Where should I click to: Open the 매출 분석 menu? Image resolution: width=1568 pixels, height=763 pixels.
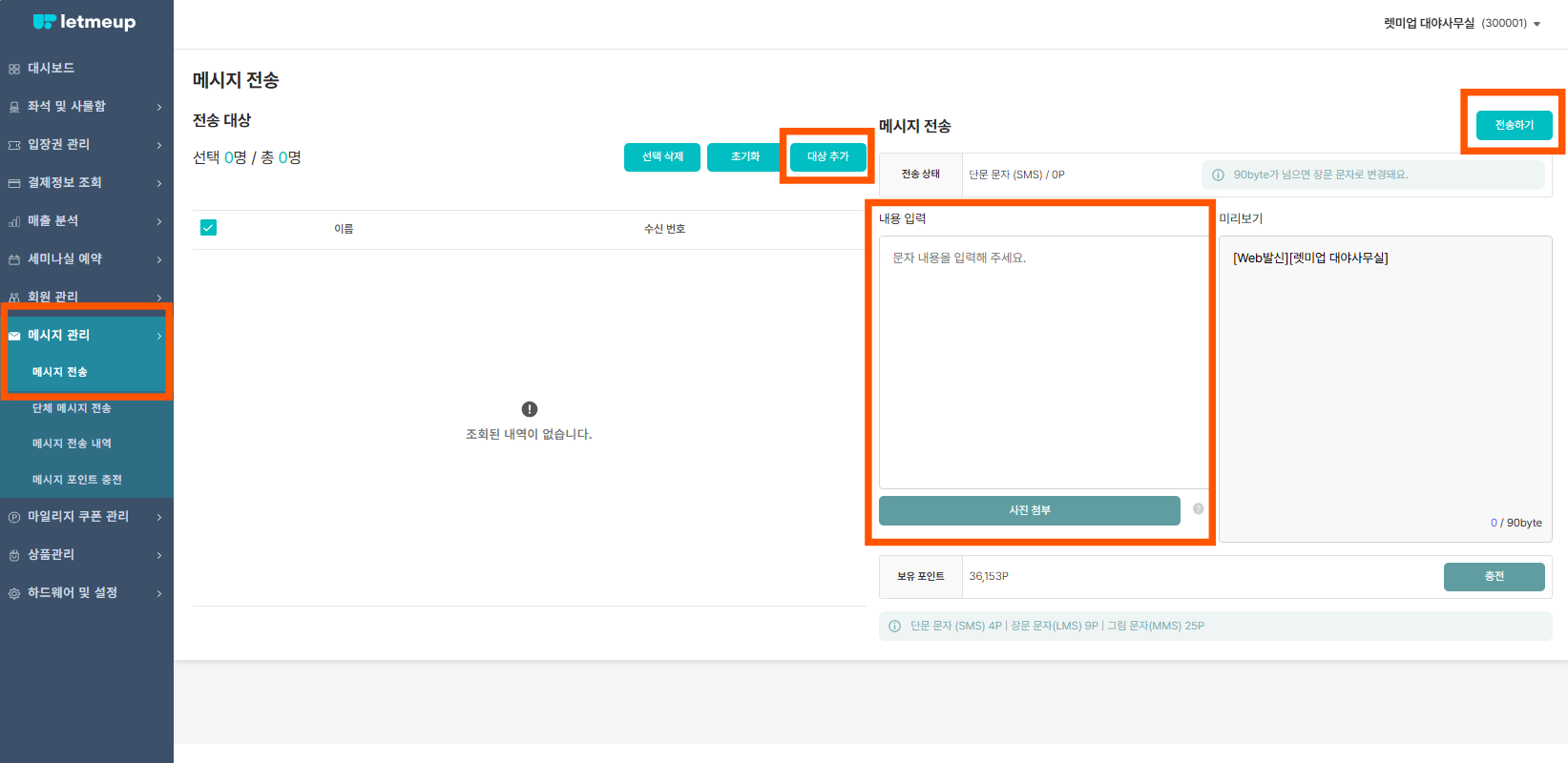click(x=87, y=220)
